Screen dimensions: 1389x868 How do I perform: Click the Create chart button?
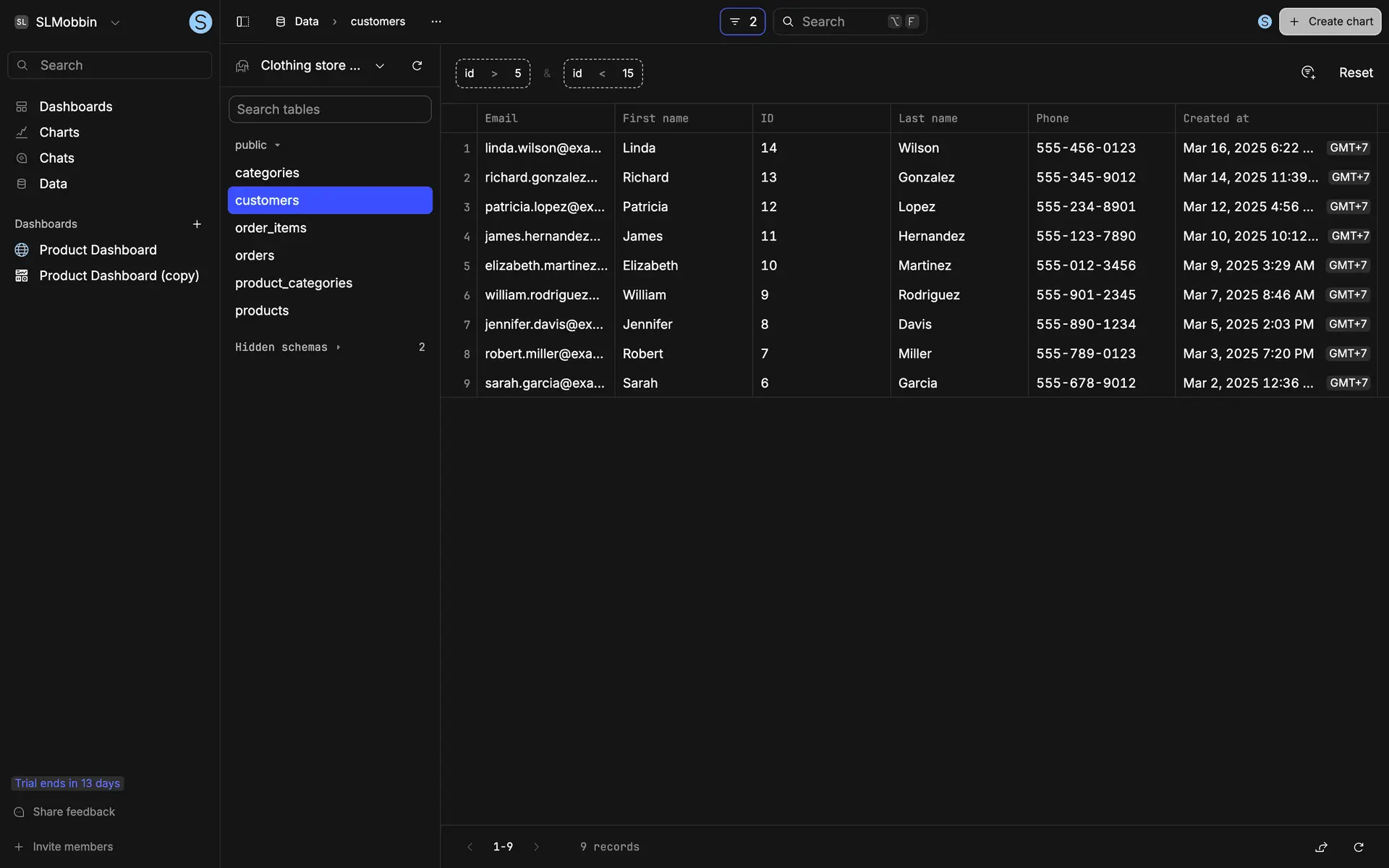click(x=1330, y=22)
